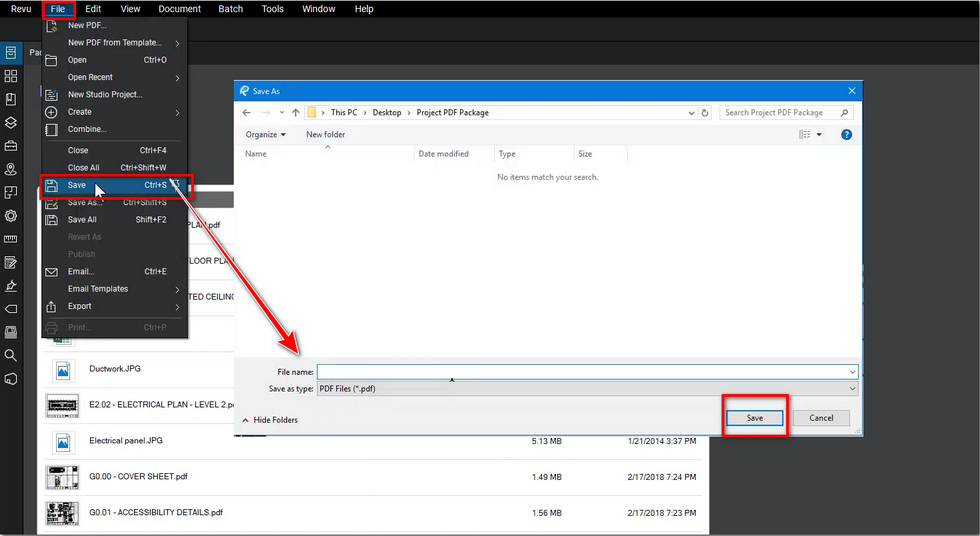The height and width of the screenshot is (536, 980).
Task: Expand the Create submenu in File menu
Action: click(x=178, y=112)
